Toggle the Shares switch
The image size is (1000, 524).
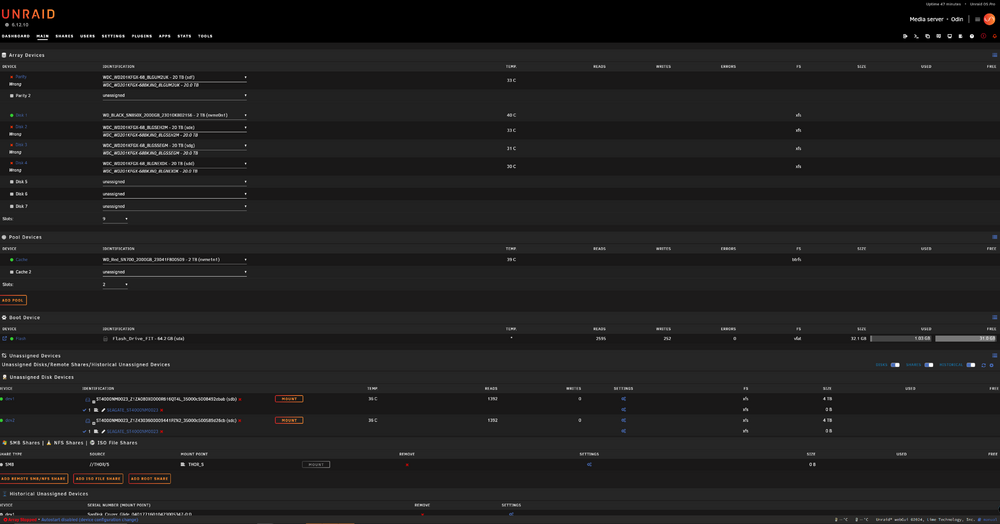tap(929, 365)
